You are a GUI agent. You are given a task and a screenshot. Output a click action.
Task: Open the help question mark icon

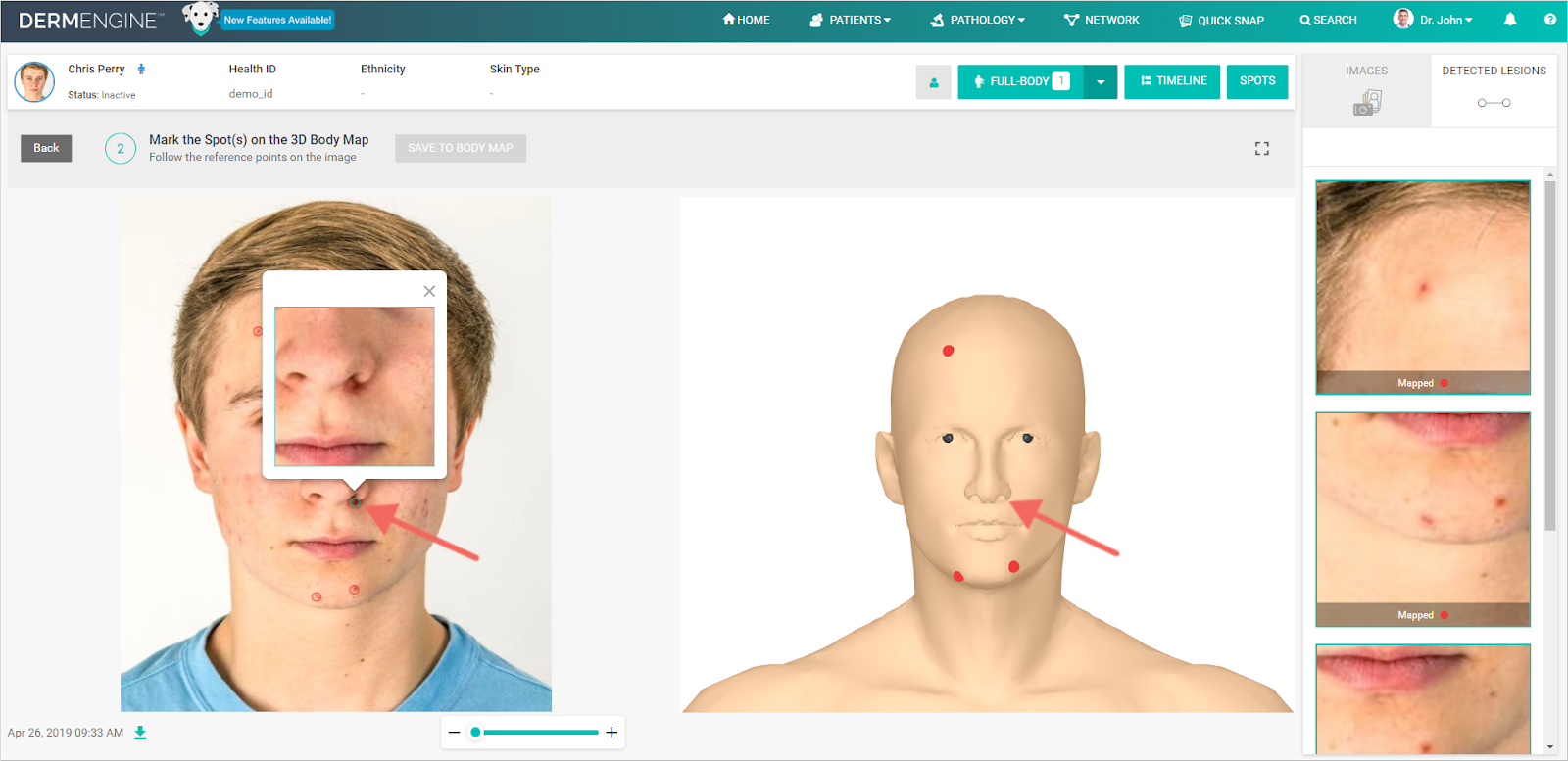[x=1549, y=20]
